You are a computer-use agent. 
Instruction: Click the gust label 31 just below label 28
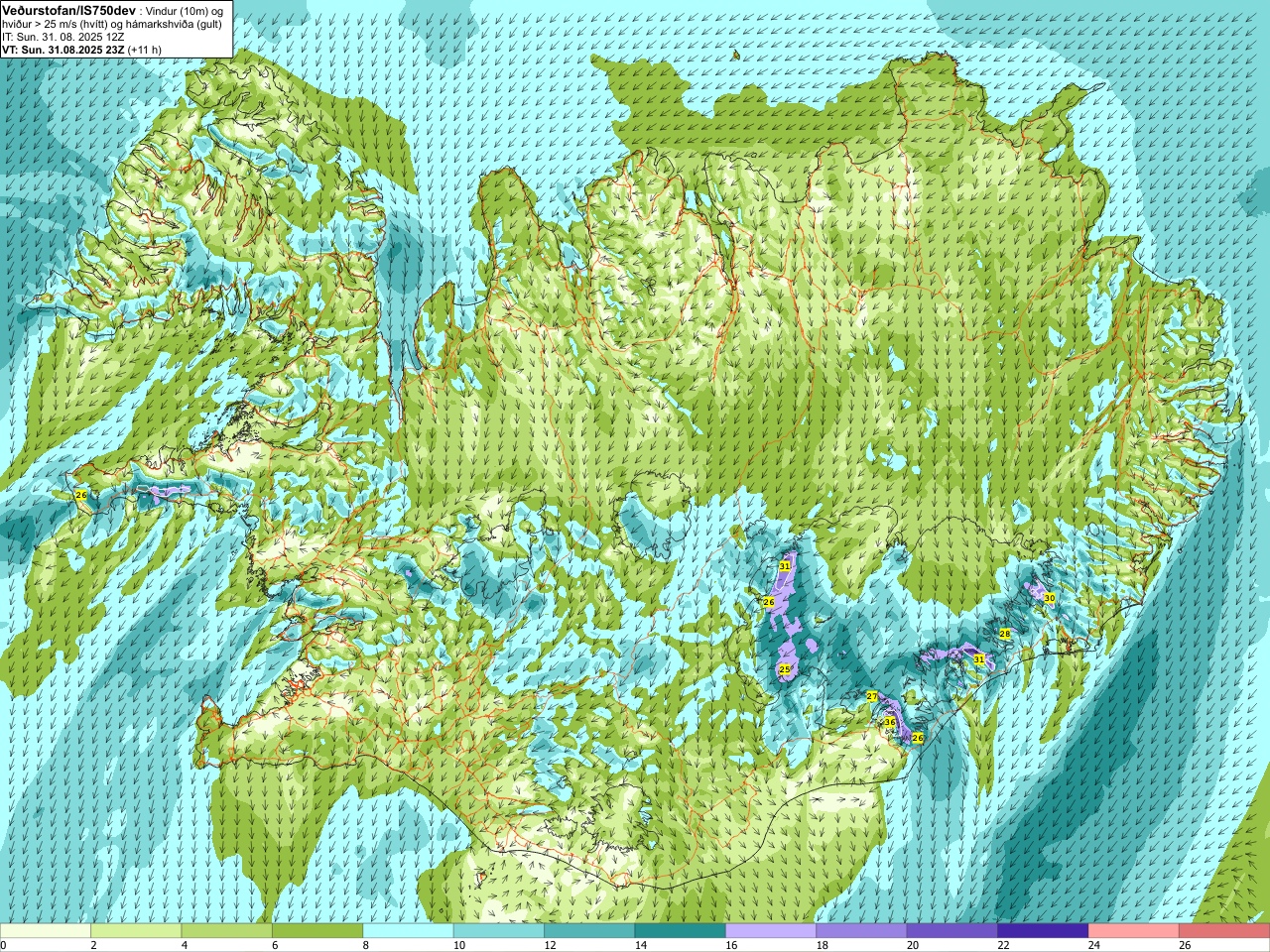coord(978,659)
